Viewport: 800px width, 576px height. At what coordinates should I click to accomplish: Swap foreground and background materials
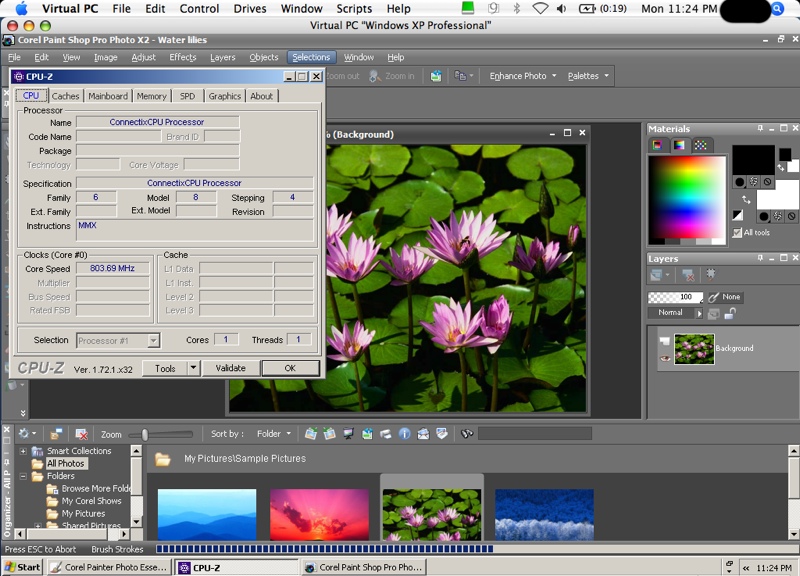point(746,199)
